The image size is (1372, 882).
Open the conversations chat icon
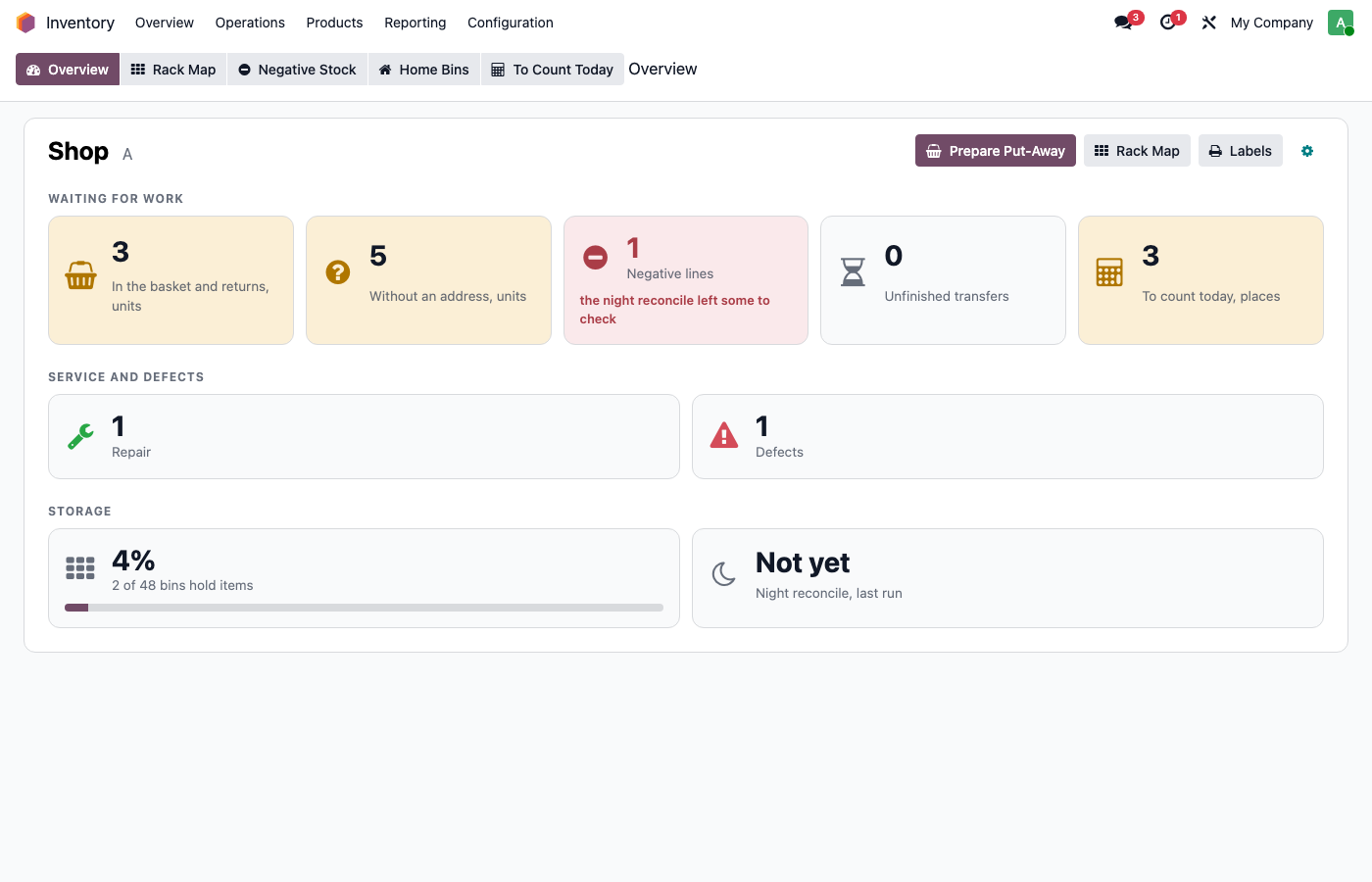(1123, 23)
